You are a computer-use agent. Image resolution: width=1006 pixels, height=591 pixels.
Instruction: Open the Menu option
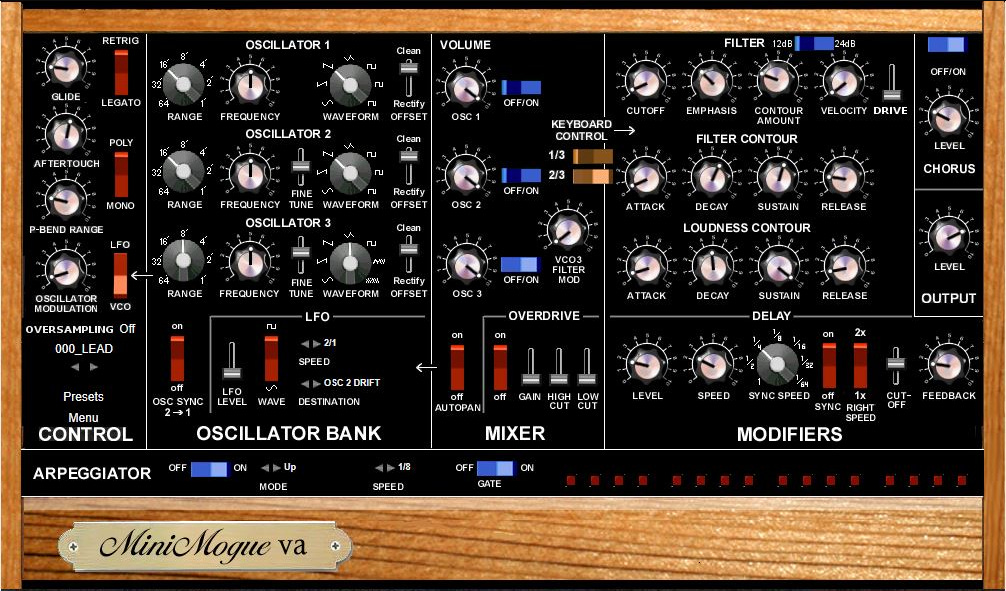[x=83, y=417]
